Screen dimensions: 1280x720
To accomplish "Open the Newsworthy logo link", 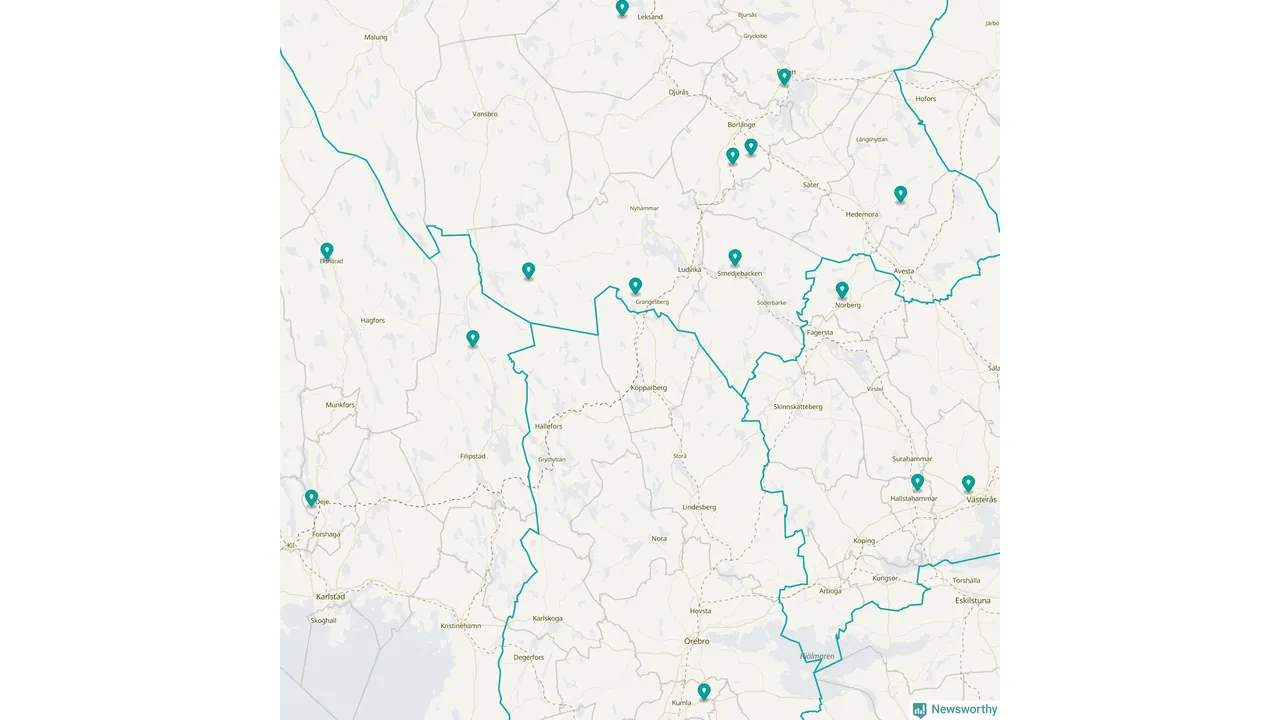I will click(x=955, y=709).
